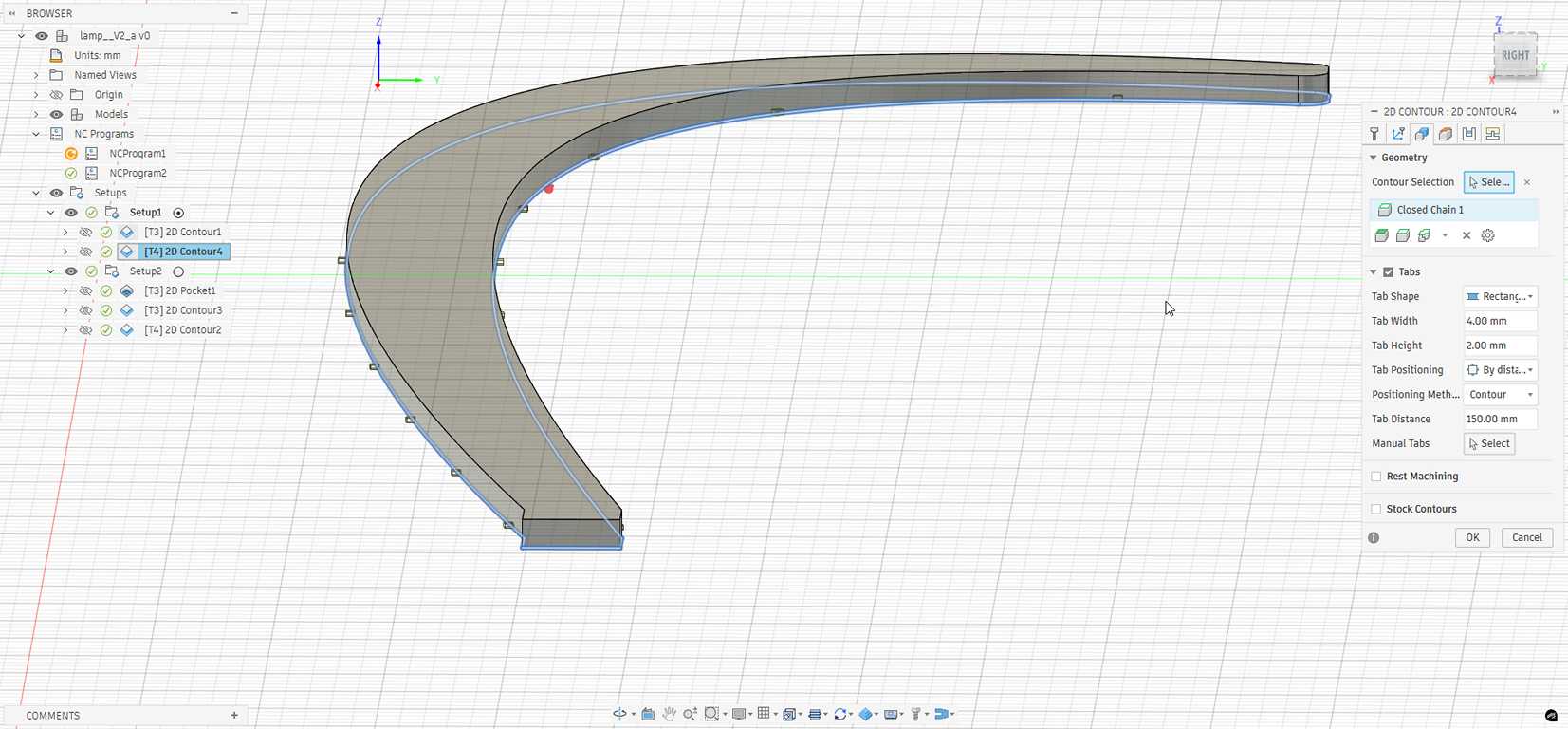
Task: Open the coordinate system tab beside the Tool tab
Action: 1398,134
